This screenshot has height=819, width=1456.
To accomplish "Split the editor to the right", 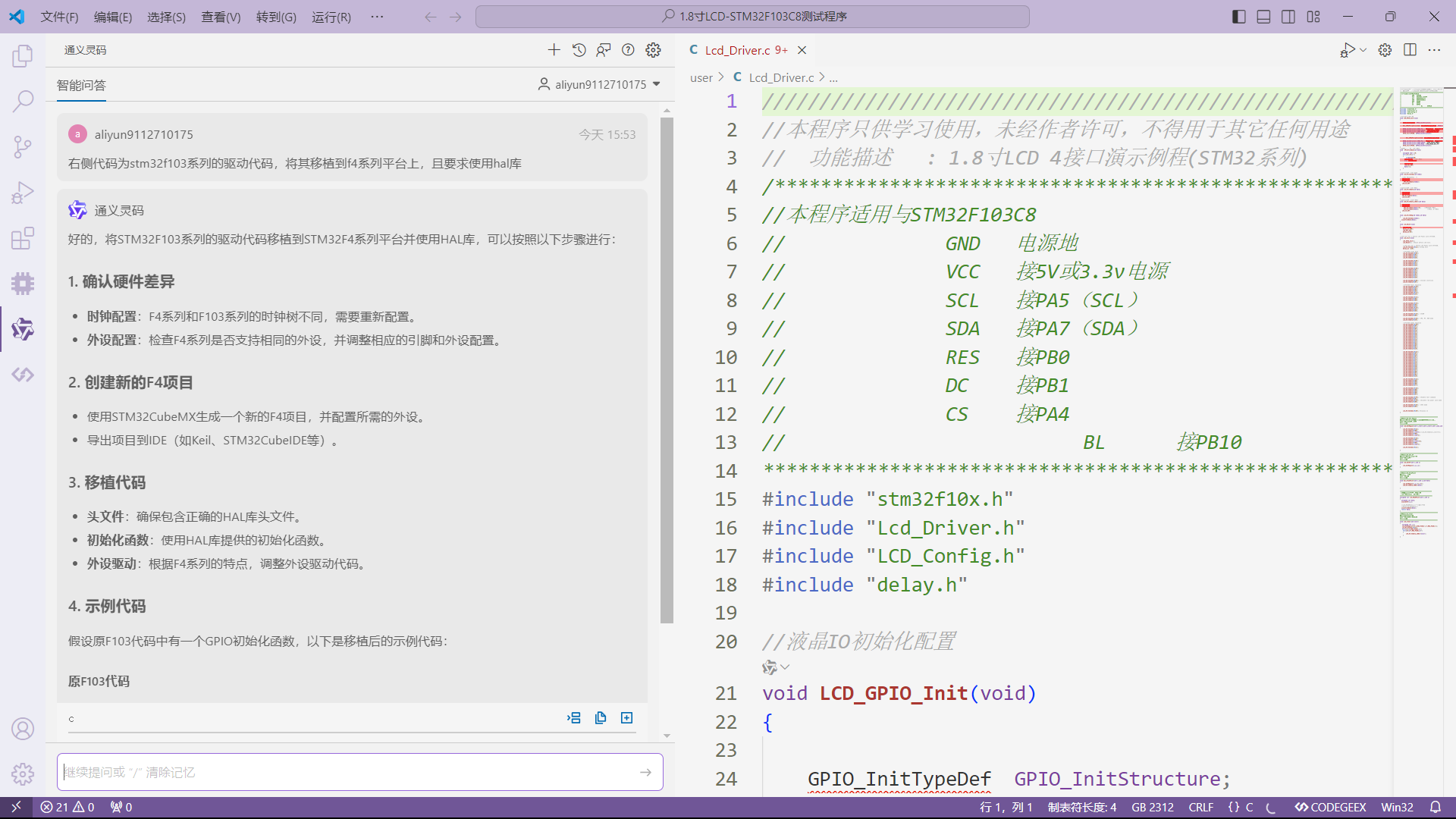I will (1410, 50).
